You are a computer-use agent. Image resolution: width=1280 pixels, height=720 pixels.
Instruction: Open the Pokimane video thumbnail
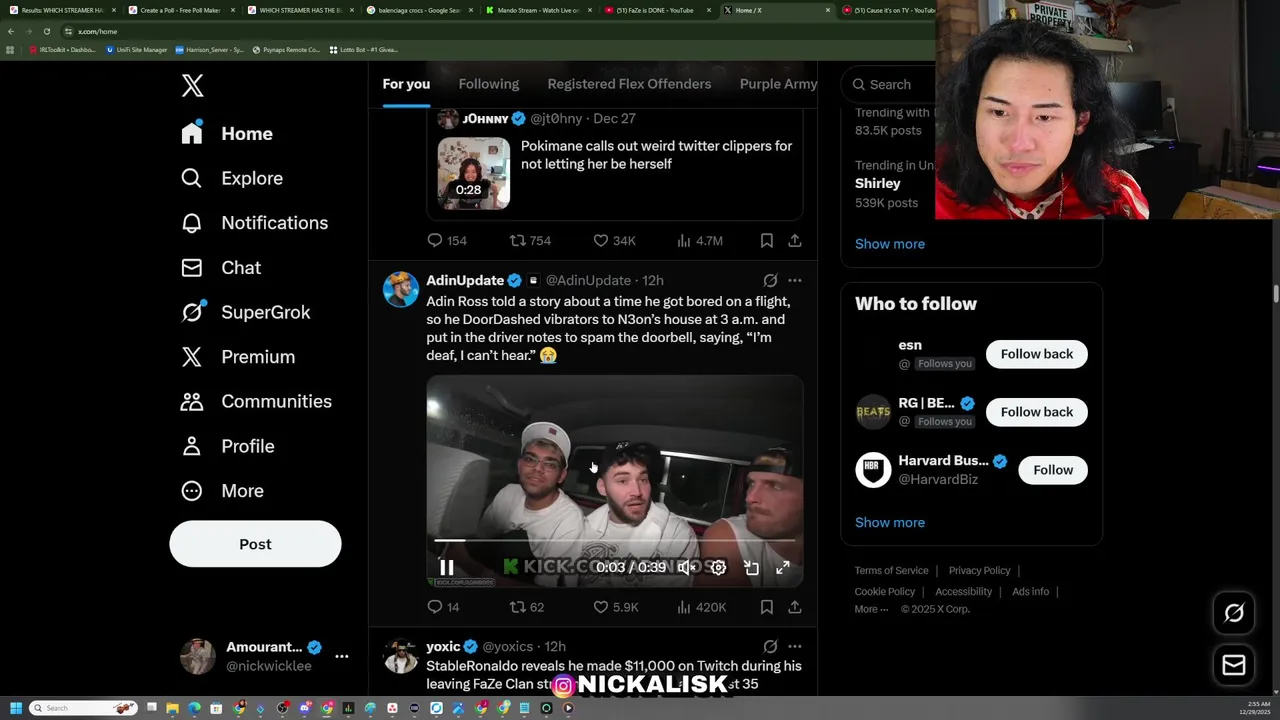474,174
